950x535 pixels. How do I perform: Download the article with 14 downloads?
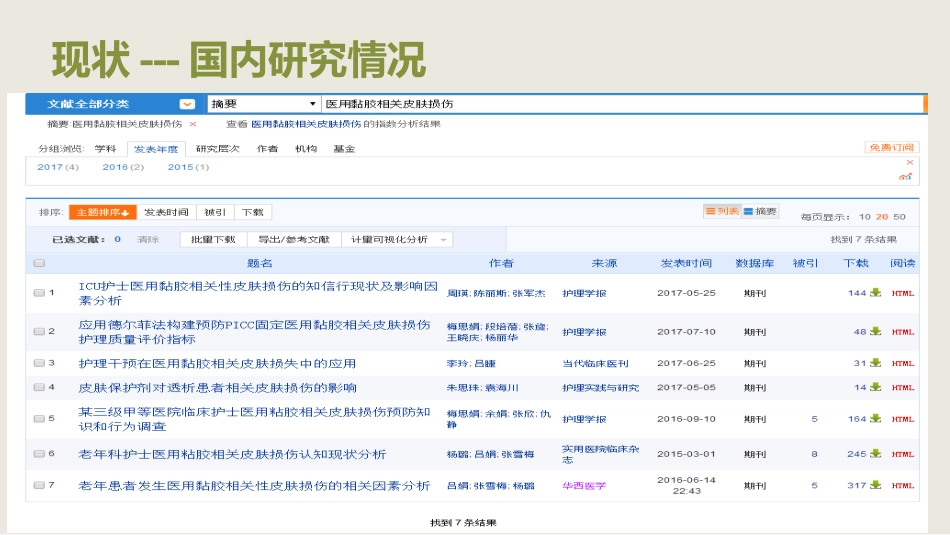click(x=875, y=387)
